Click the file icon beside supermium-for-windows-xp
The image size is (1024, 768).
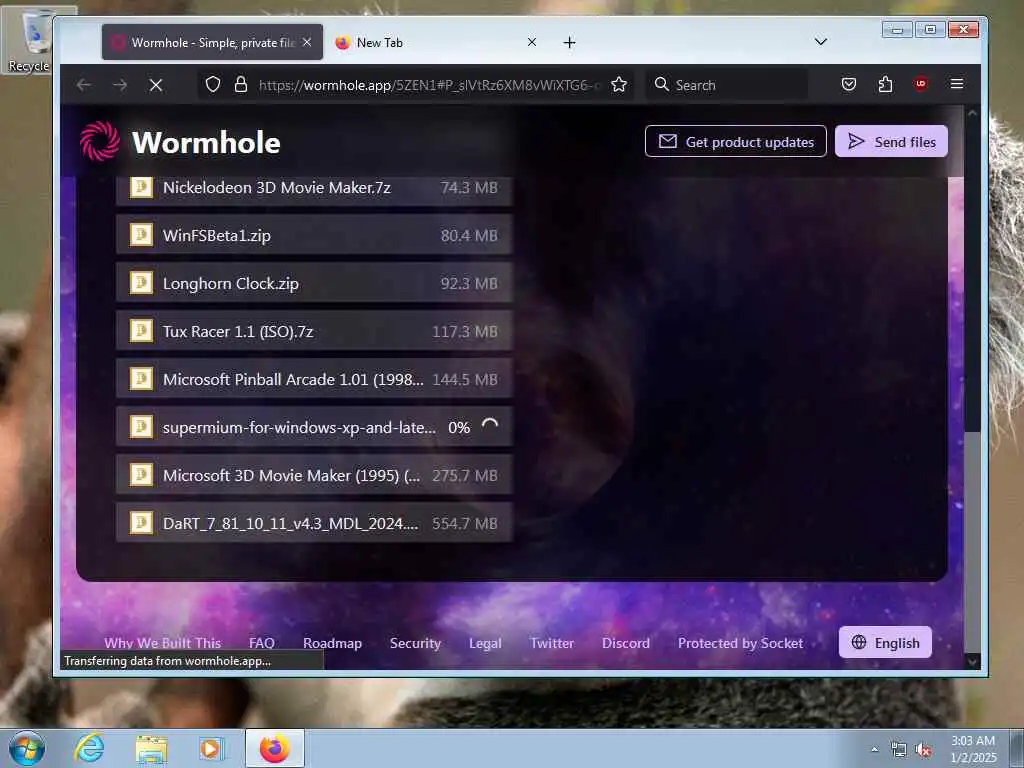pyautogui.click(x=141, y=426)
